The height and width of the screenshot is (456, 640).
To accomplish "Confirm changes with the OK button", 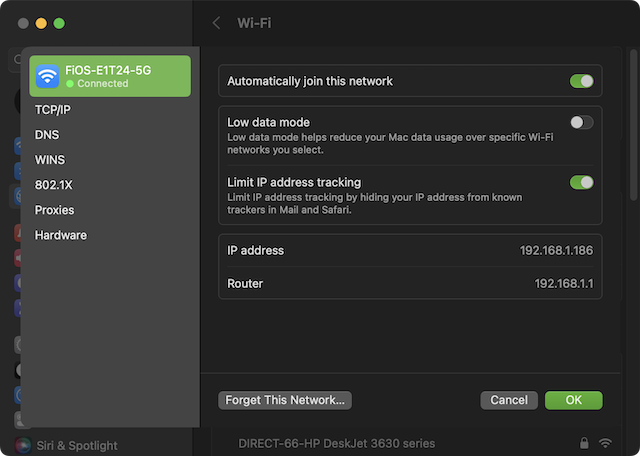I will coord(573,400).
